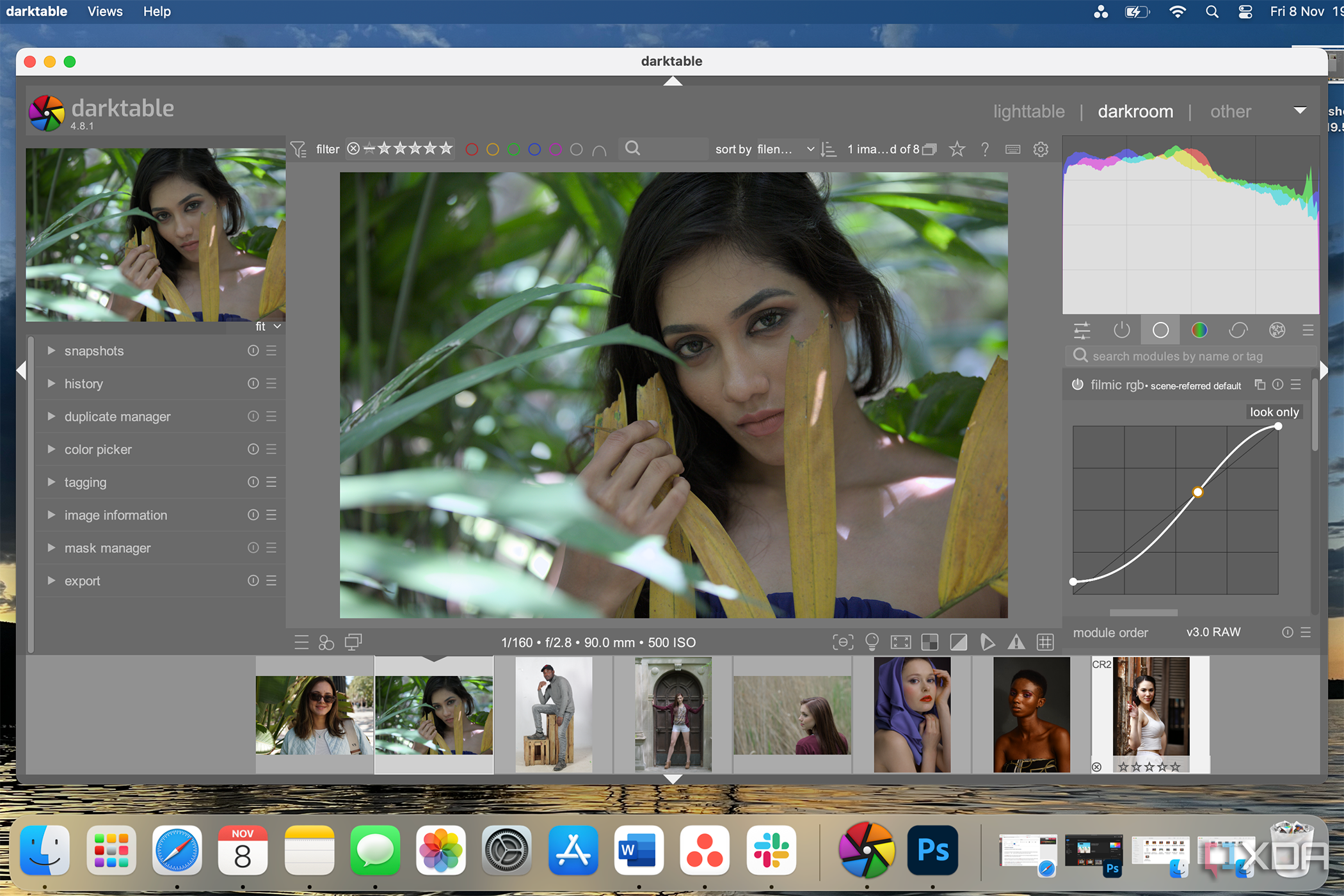Drag the filmic rgb tone curve node
This screenshot has height=896, width=1344.
coord(1198,490)
